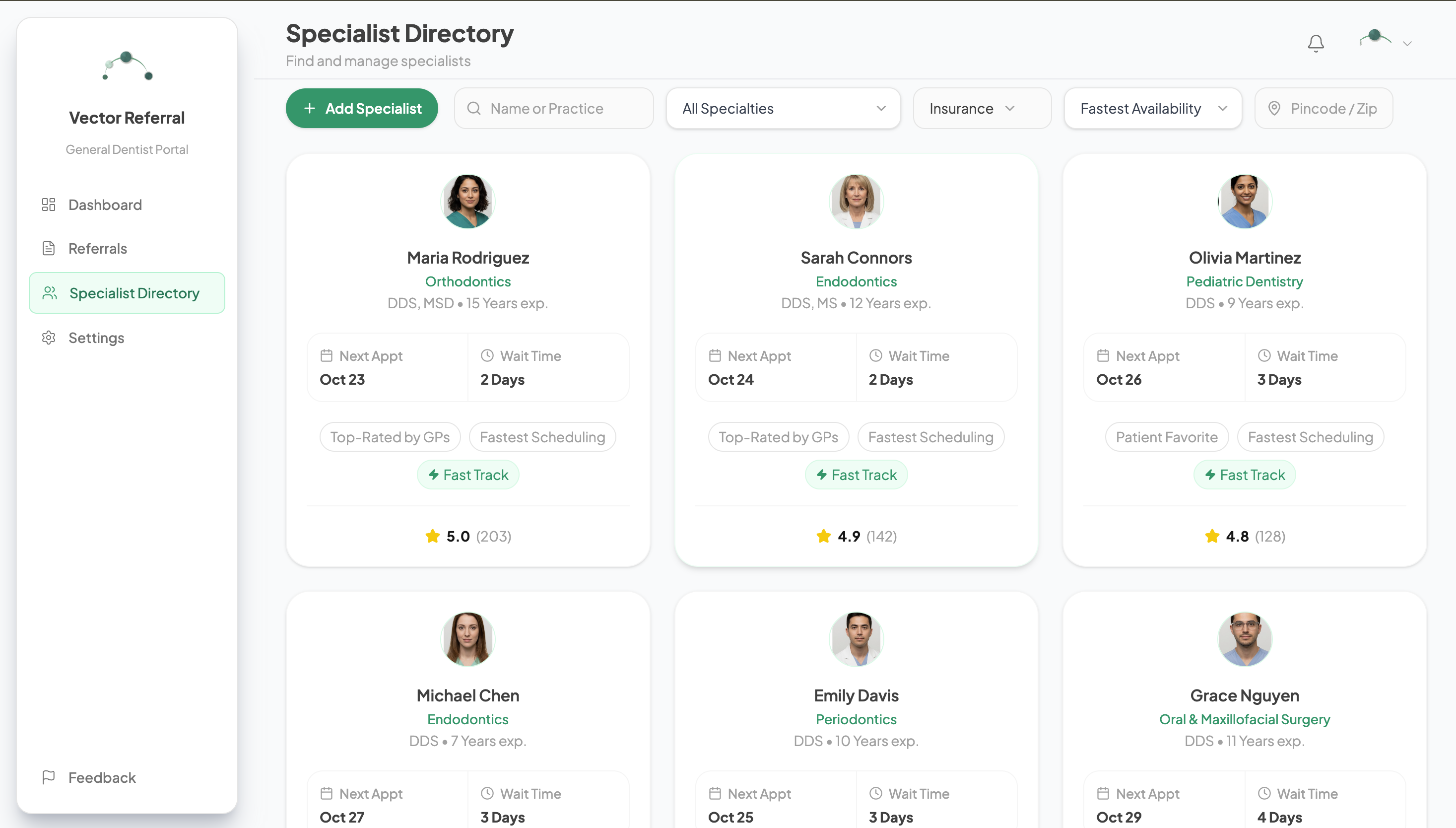Expand the Insurance filter dropdown
The width and height of the screenshot is (1456, 828).
coord(982,108)
